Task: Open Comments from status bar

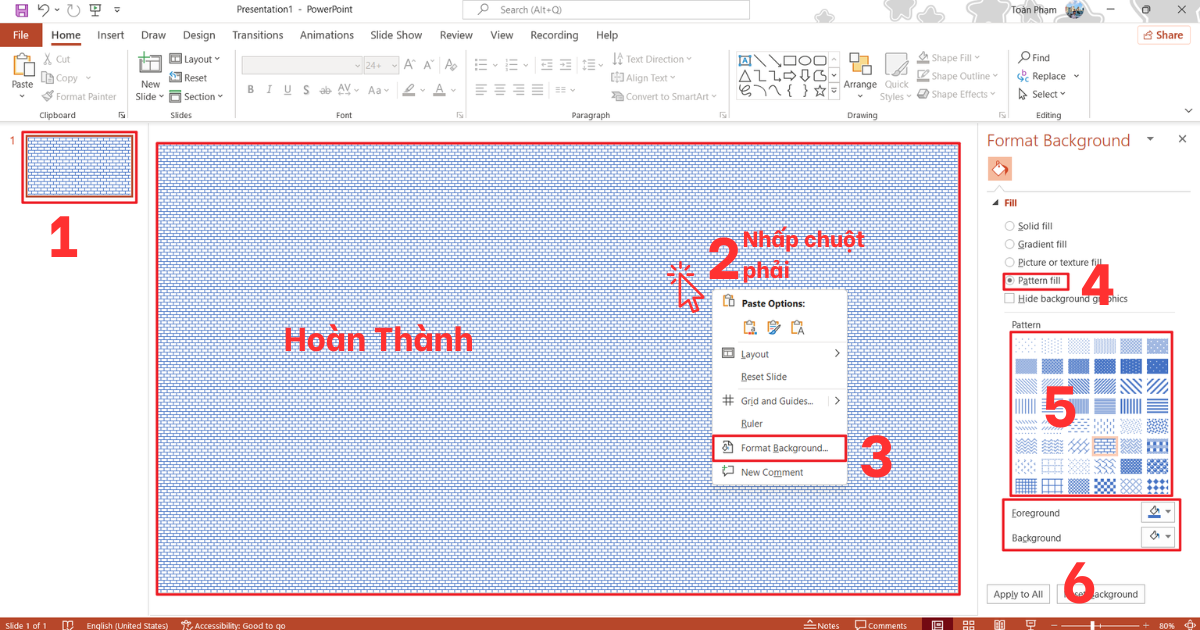Action: click(x=880, y=625)
